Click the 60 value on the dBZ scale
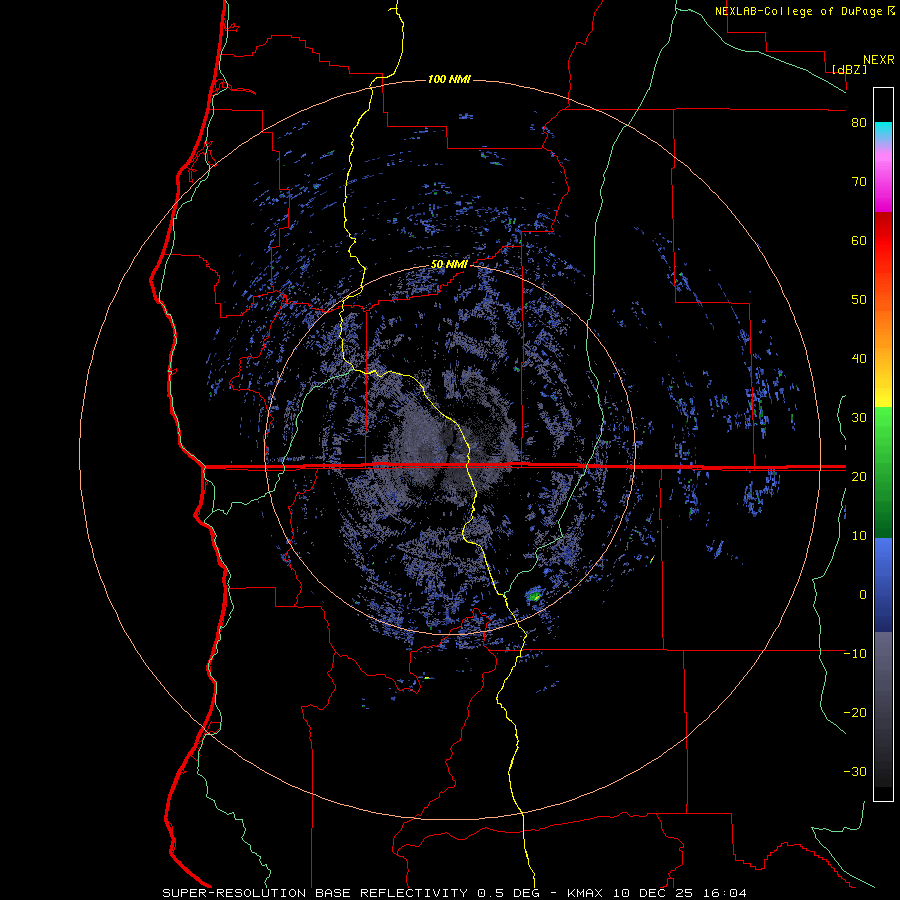 [x=859, y=240]
